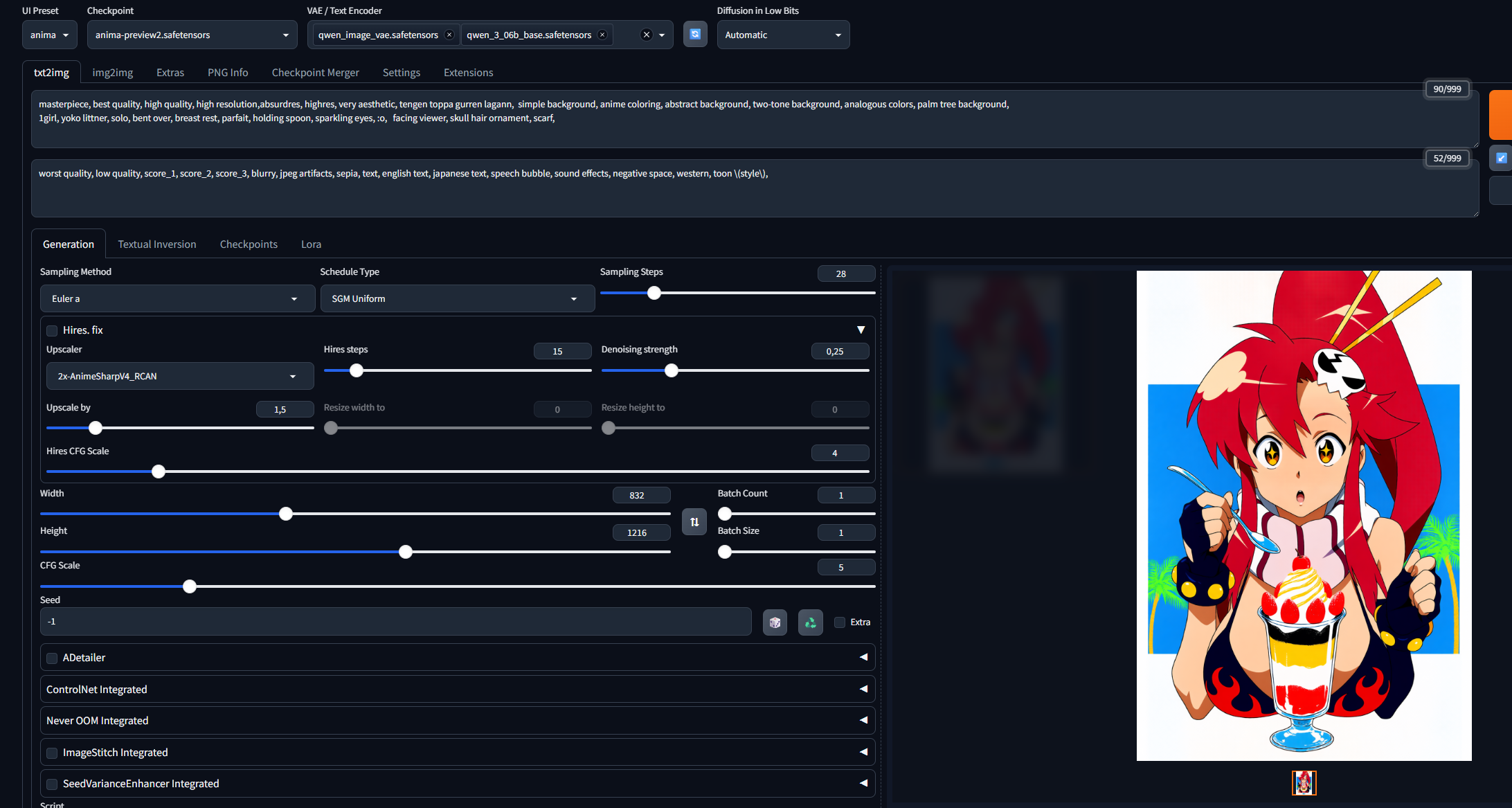The width and height of the screenshot is (1512, 808).
Task: Click the Batch Count slider handle
Action: click(725, 514)
